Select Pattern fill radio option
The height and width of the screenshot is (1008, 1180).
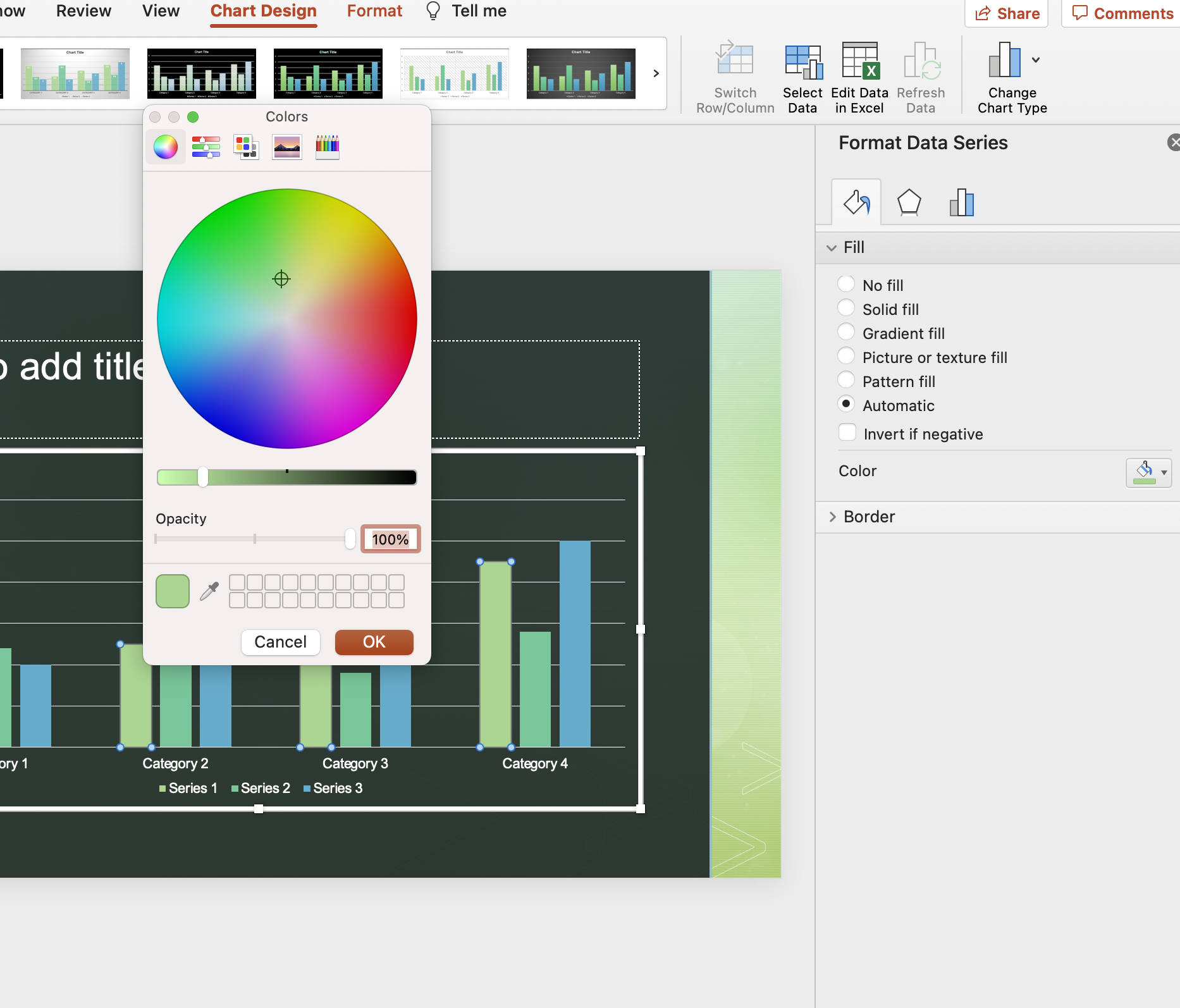(845, 380)
